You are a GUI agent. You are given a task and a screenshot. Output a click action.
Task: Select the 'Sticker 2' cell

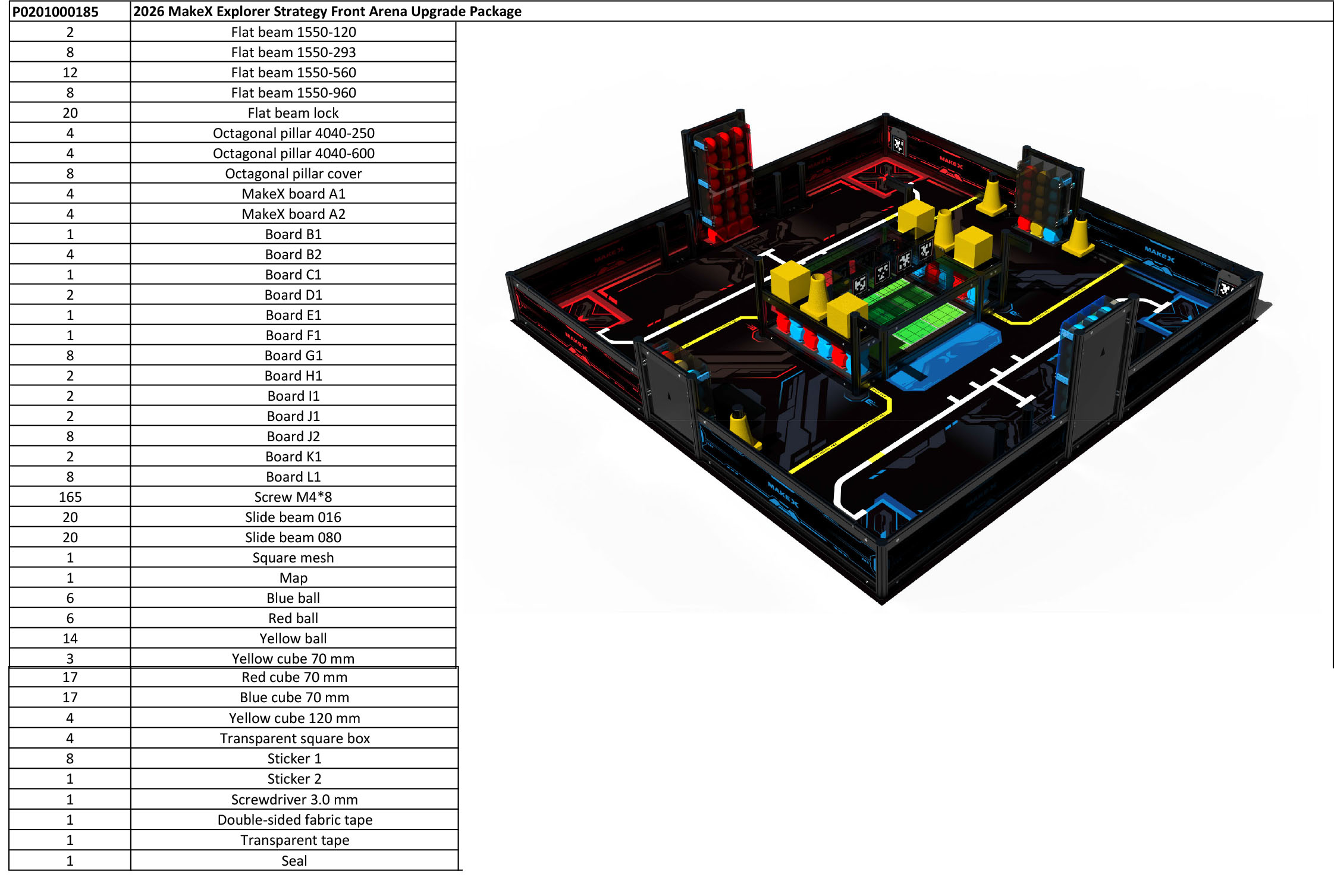(x=294, y=779)
